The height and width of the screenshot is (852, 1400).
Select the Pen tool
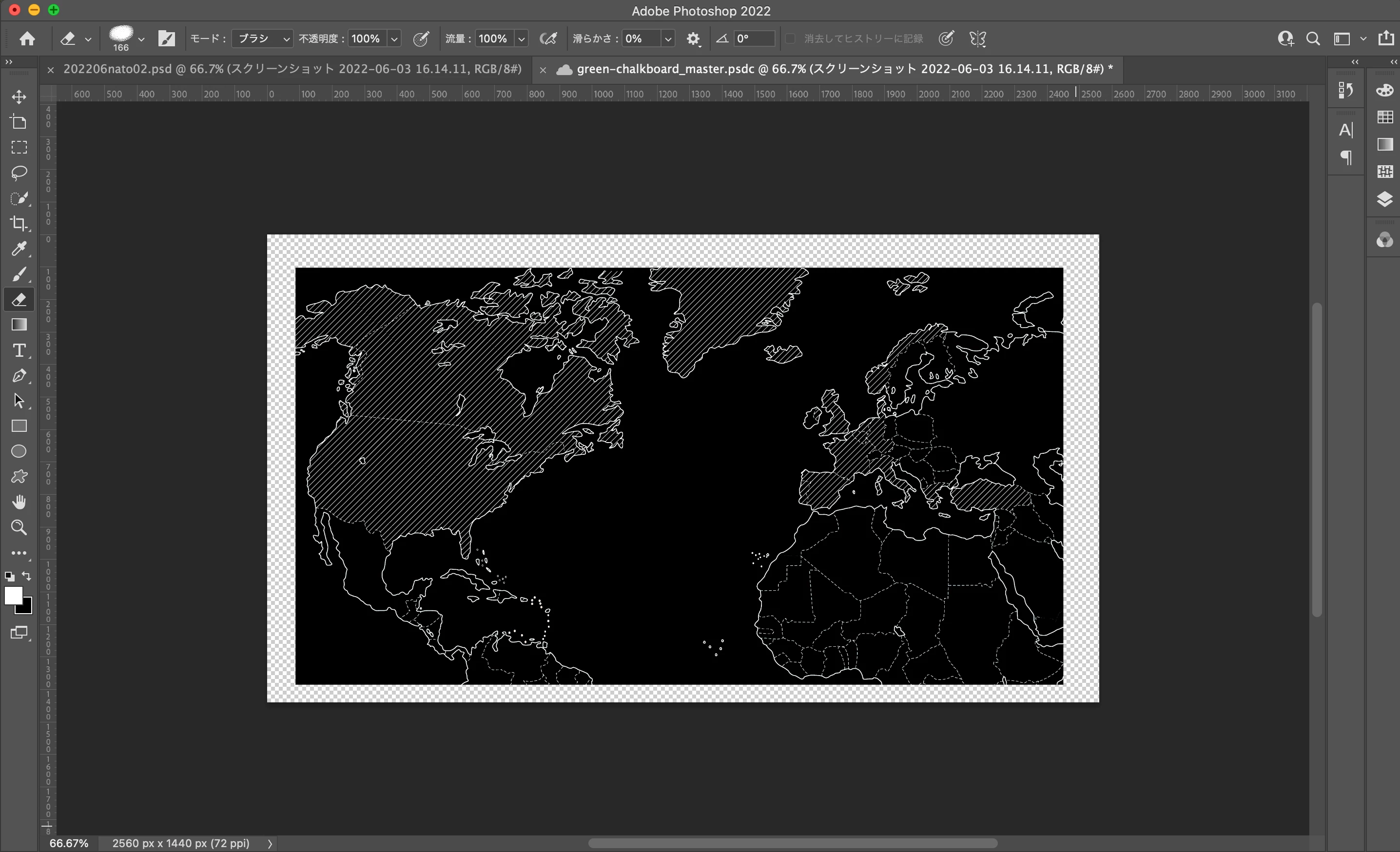[x=19, y=375]
